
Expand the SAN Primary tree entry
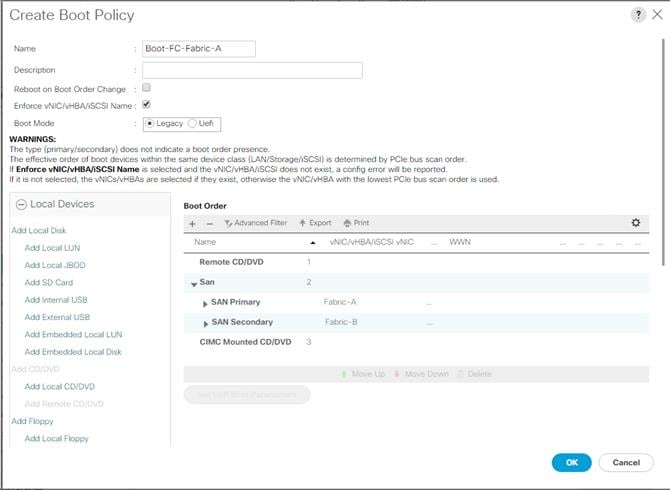tap(205, 304)
